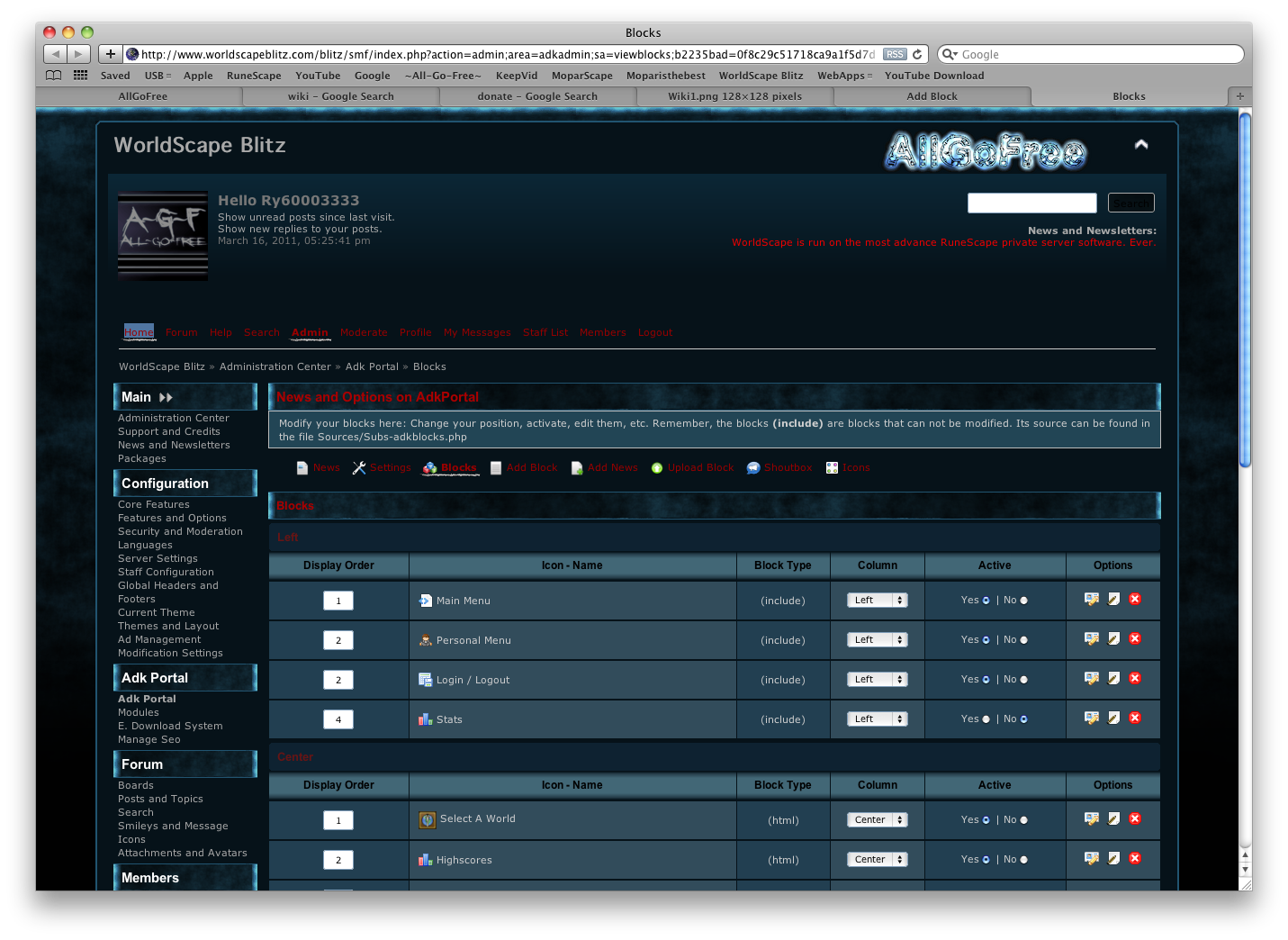Click the permissions icon for Highscores block
1288x940 pixels.
pyautogui.click(x=1092, y=859)
